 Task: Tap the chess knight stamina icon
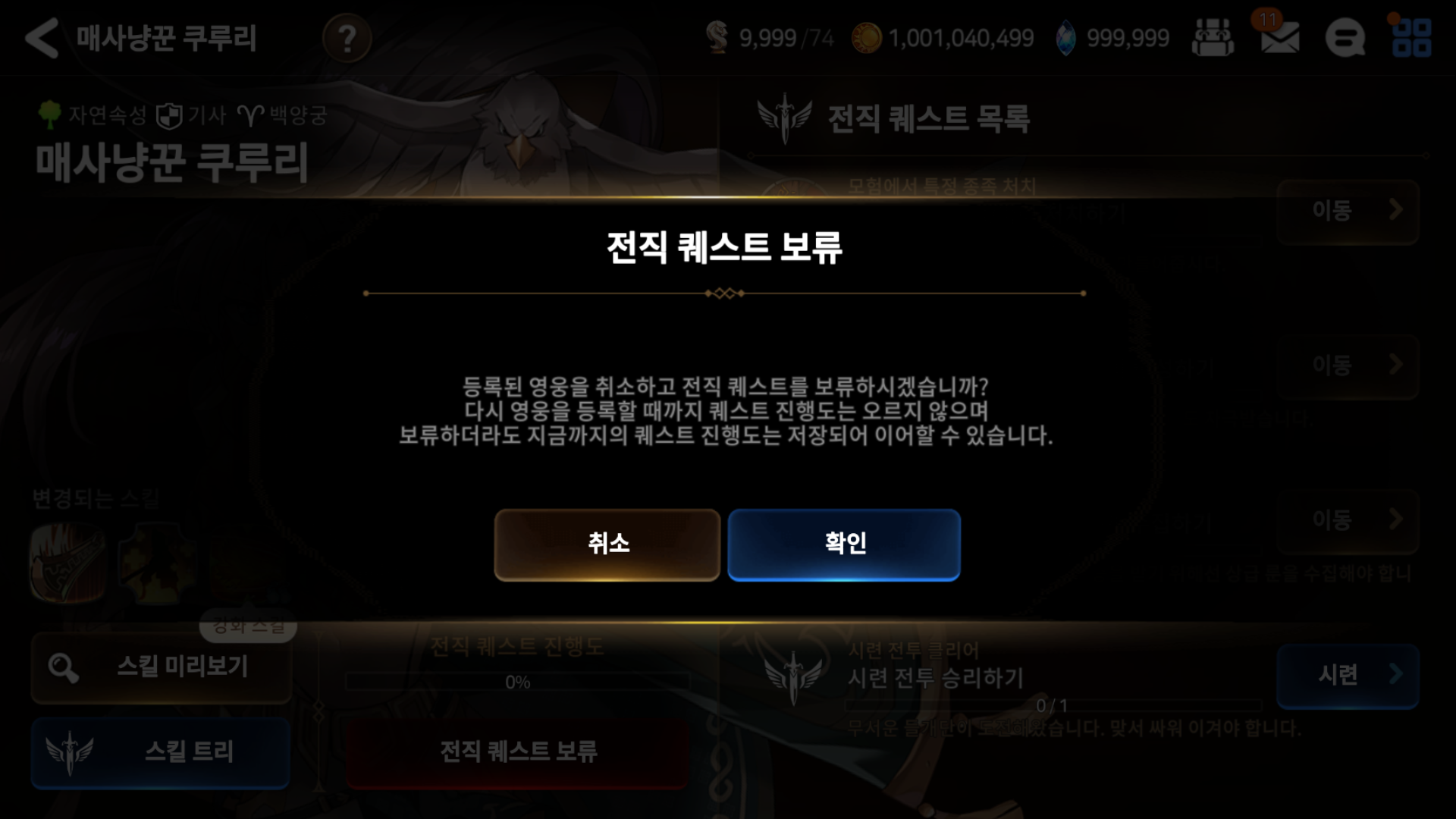pos(717,38)
